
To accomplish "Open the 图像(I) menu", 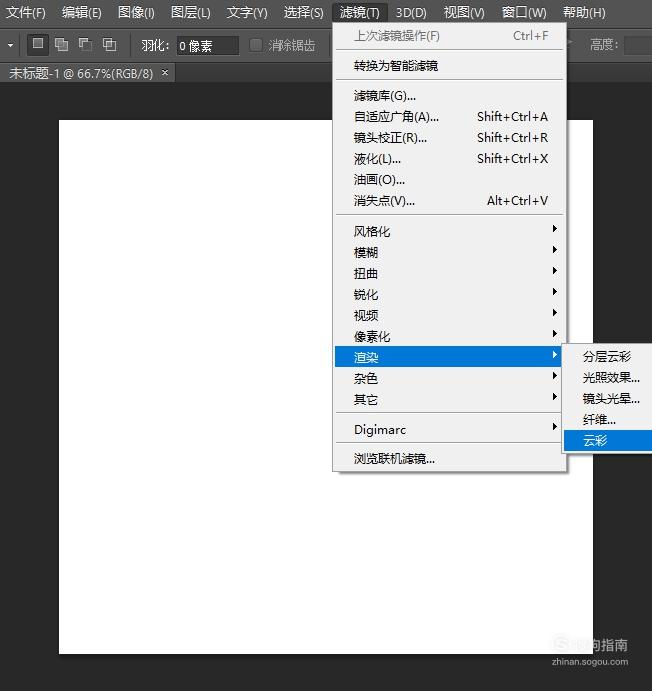I will click(x=136, y=13).
